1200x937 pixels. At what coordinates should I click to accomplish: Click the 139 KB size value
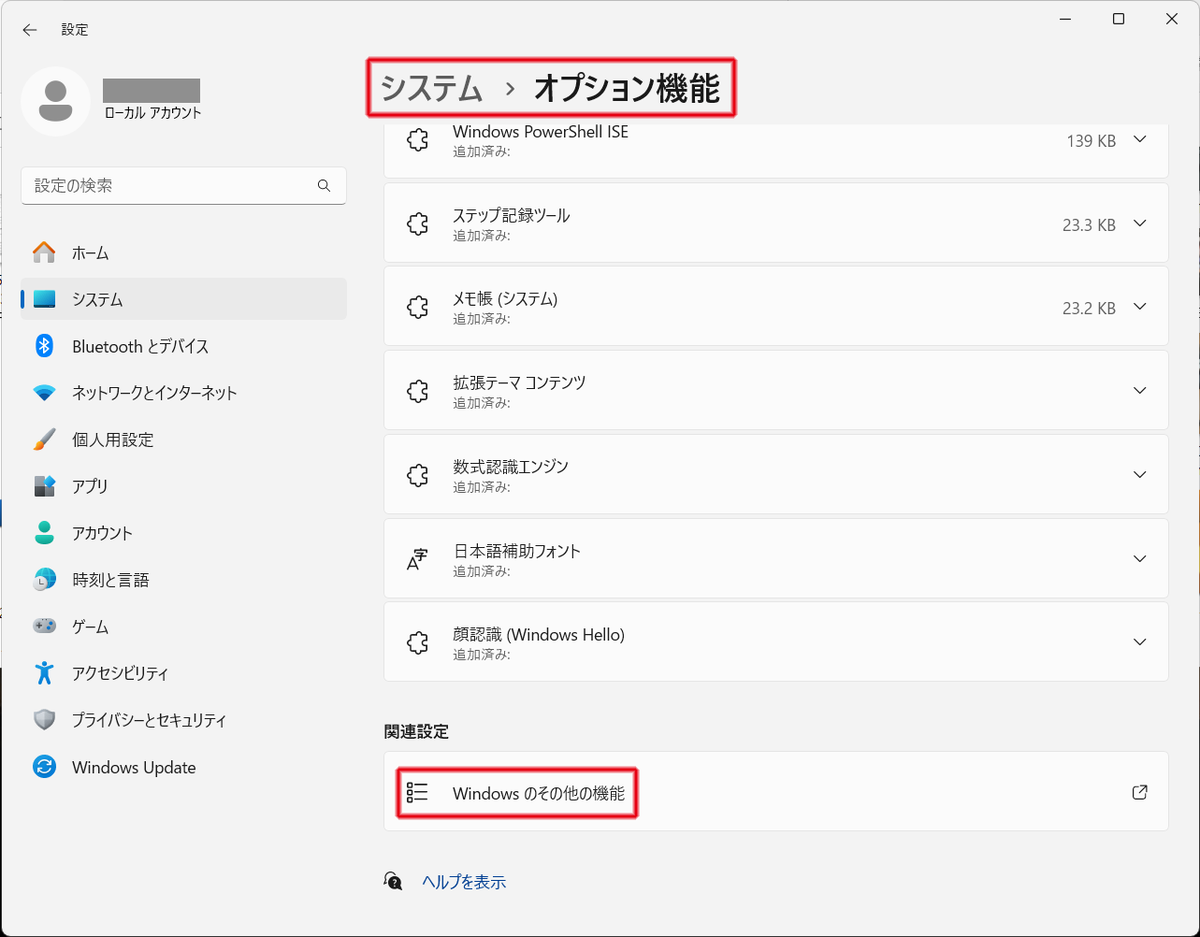click(1091, 141)
